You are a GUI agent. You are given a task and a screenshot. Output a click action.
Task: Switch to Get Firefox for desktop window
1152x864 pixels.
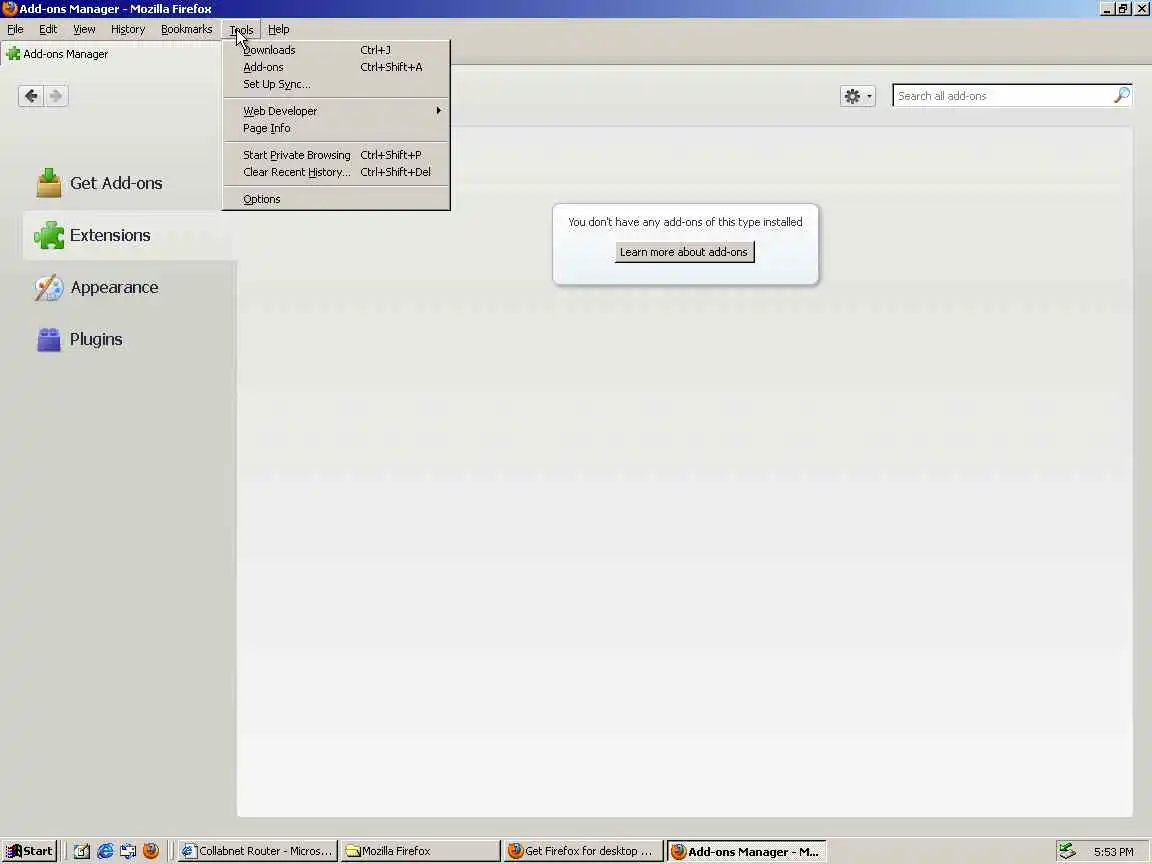pos(583,851)
